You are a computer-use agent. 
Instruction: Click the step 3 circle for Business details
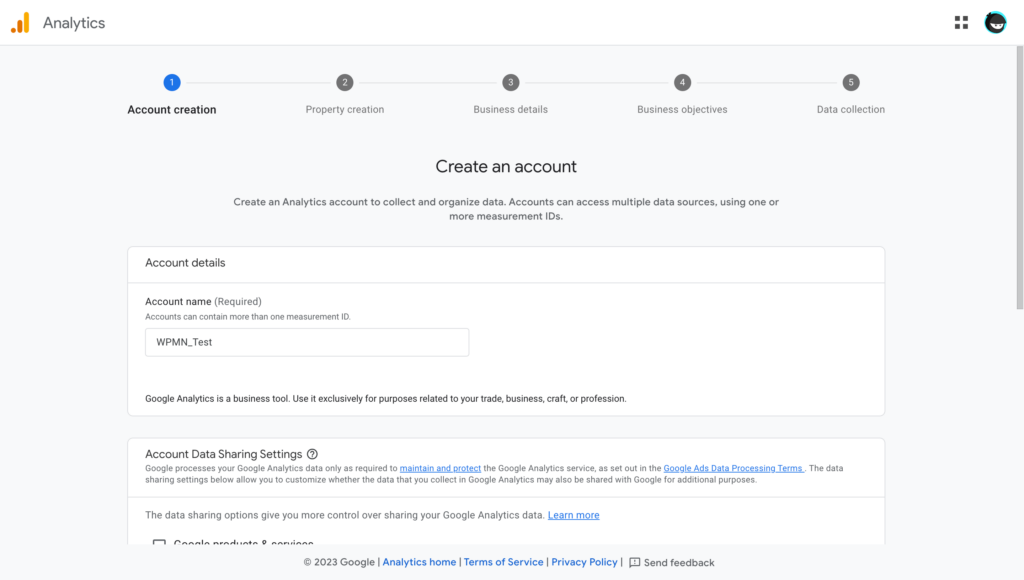pos(510,83)
